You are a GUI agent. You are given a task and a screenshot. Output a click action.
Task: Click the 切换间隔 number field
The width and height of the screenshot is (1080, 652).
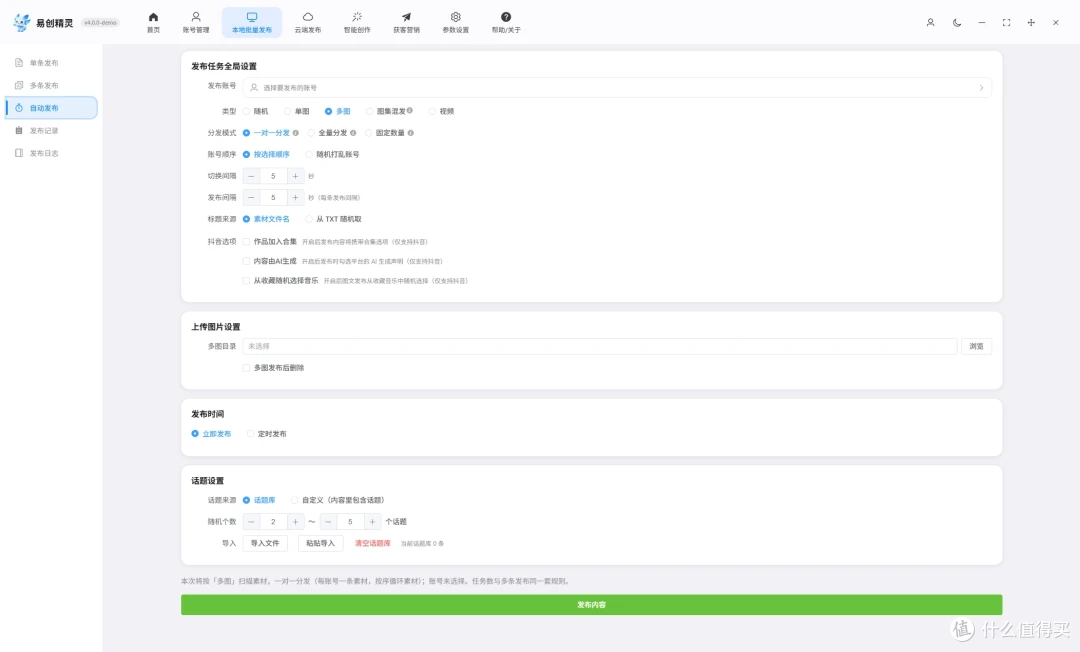pos(273,176)
